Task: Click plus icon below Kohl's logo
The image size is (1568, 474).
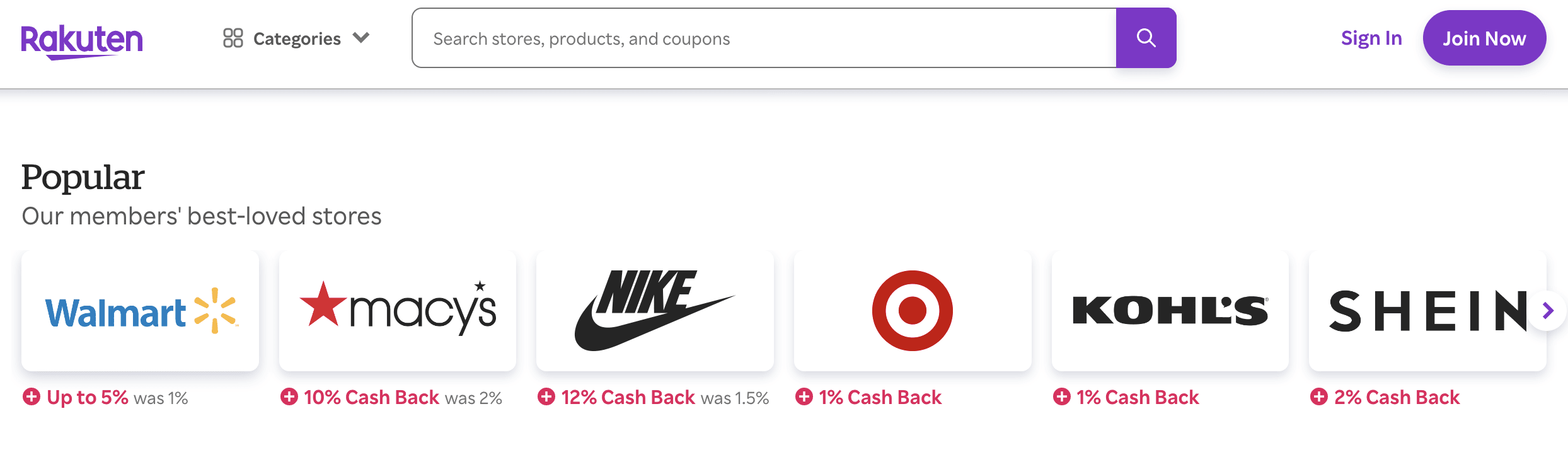Action: 1062,397
